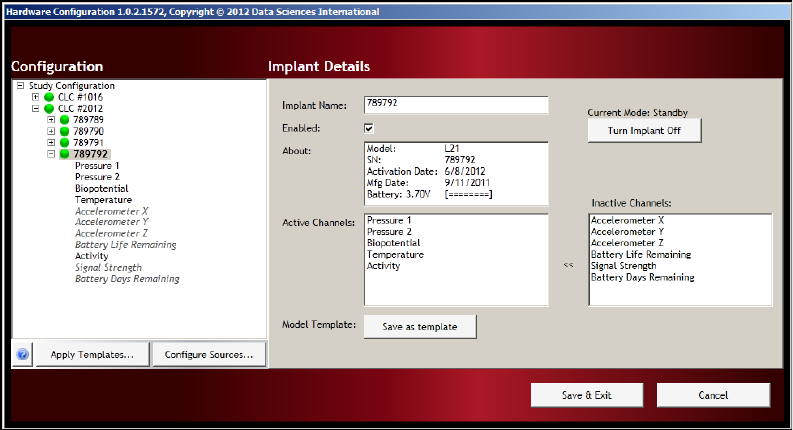This screenshot has width=793, height=430.
Task: Open Configure Sources dialog
Action: (209, 355)
